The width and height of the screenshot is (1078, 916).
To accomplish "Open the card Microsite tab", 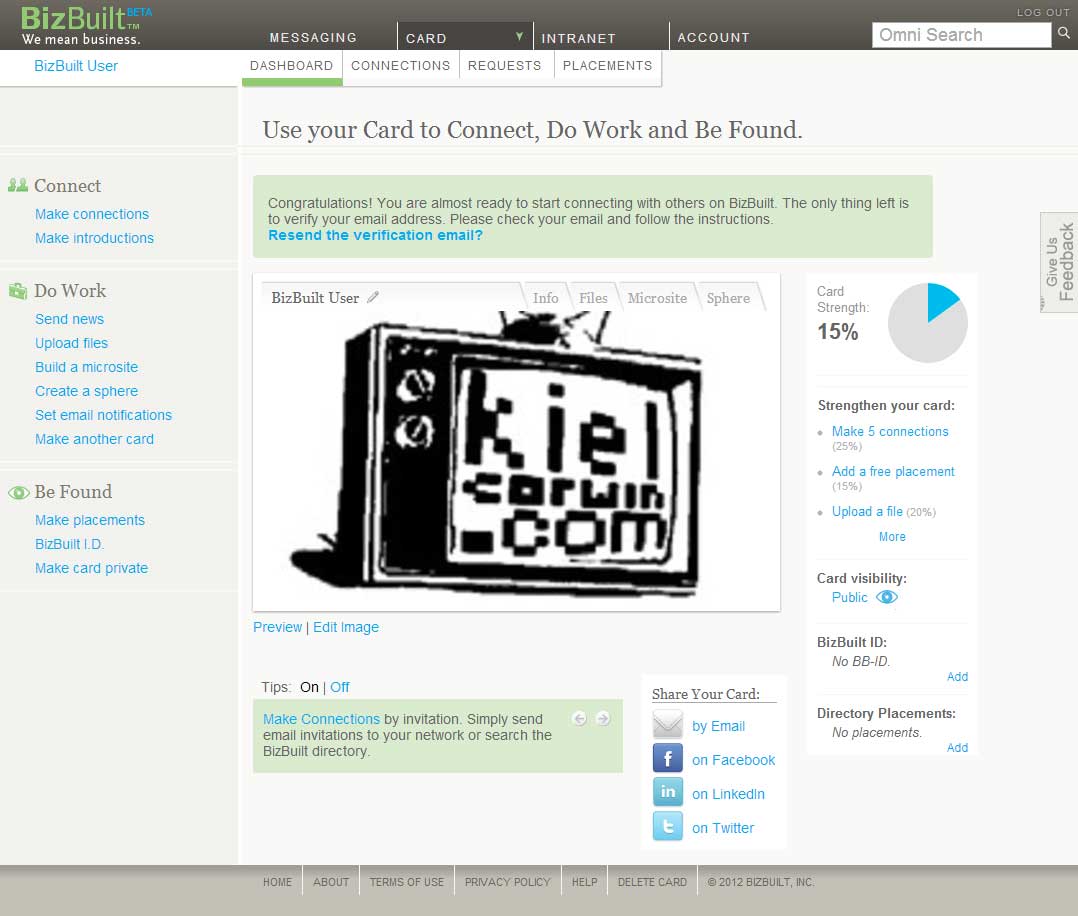I will pos(657,298).
